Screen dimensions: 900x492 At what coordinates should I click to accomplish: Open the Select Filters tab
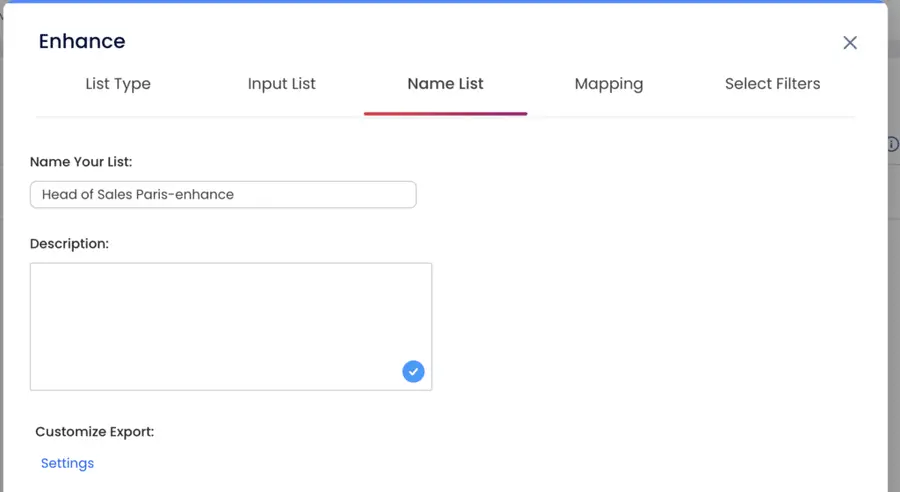[x=773, y=84]
